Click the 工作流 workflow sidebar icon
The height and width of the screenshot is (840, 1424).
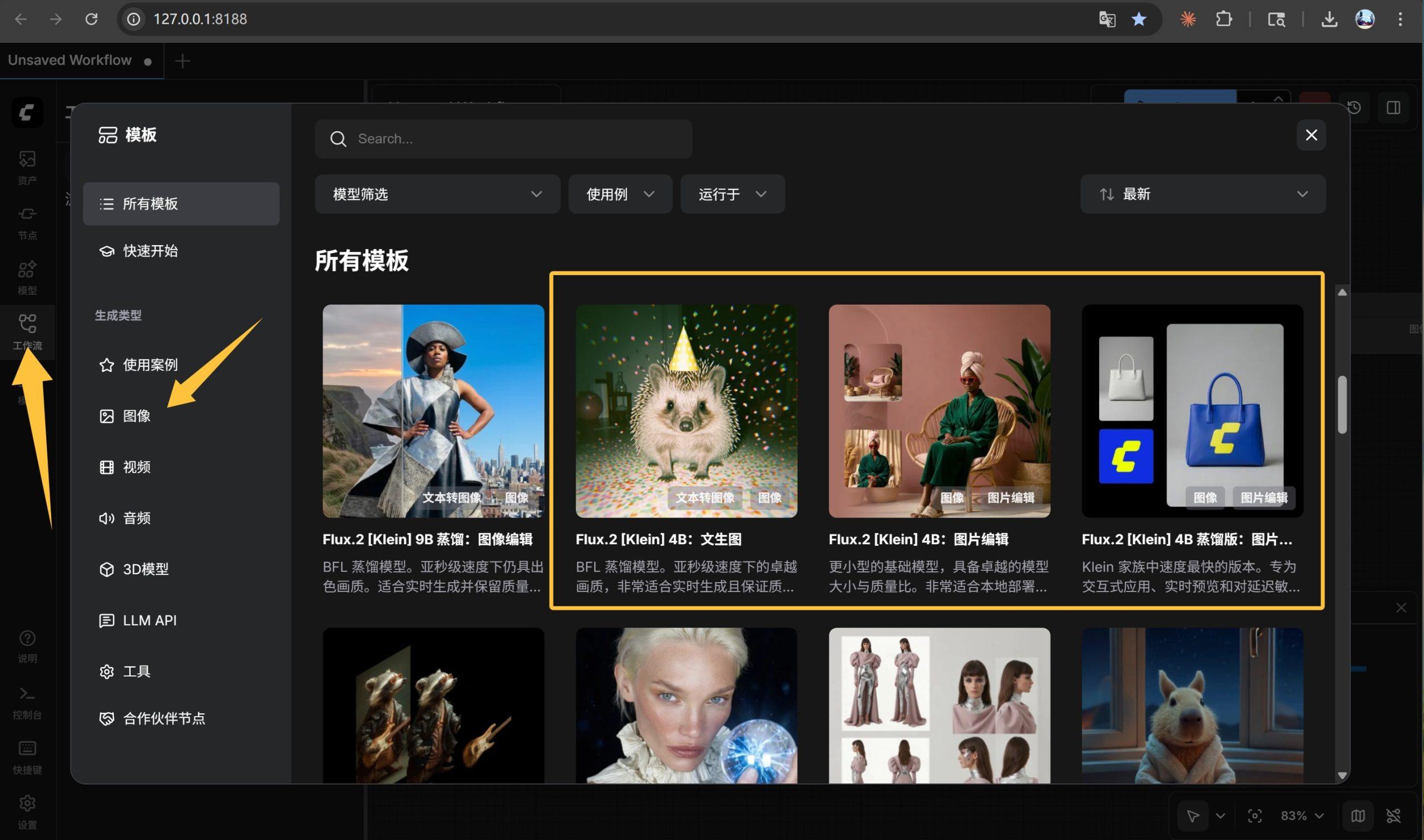pyautogui.click(x=27, y=325)
